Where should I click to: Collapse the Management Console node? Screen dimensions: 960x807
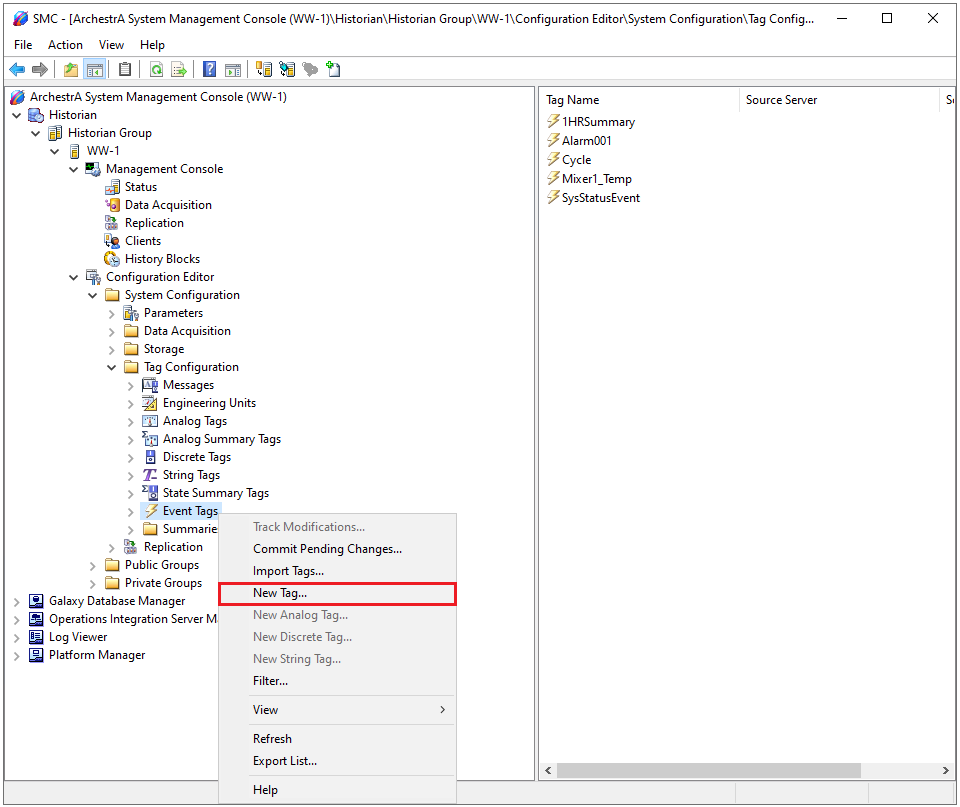(73, 170)
